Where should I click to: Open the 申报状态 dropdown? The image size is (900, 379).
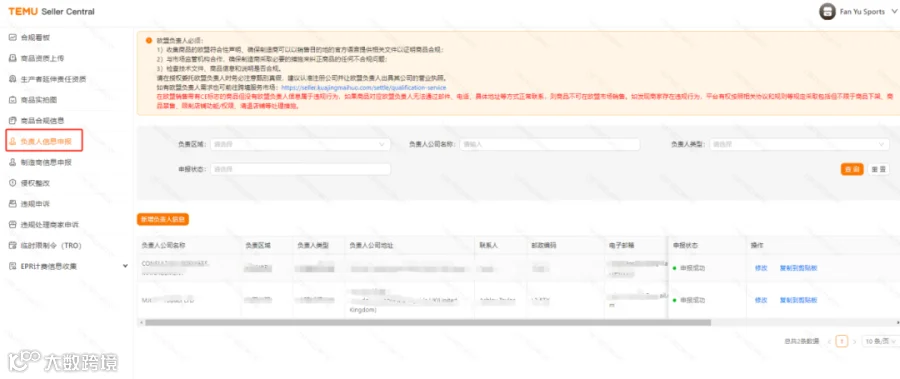[300, 169]
